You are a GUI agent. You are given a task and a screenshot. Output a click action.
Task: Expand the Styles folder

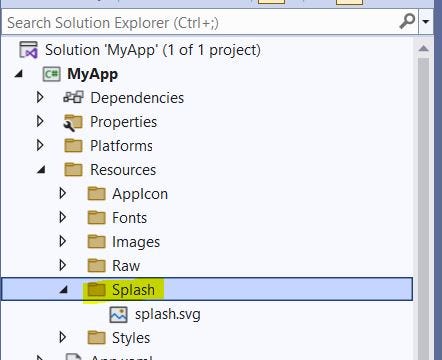(62, 337)
